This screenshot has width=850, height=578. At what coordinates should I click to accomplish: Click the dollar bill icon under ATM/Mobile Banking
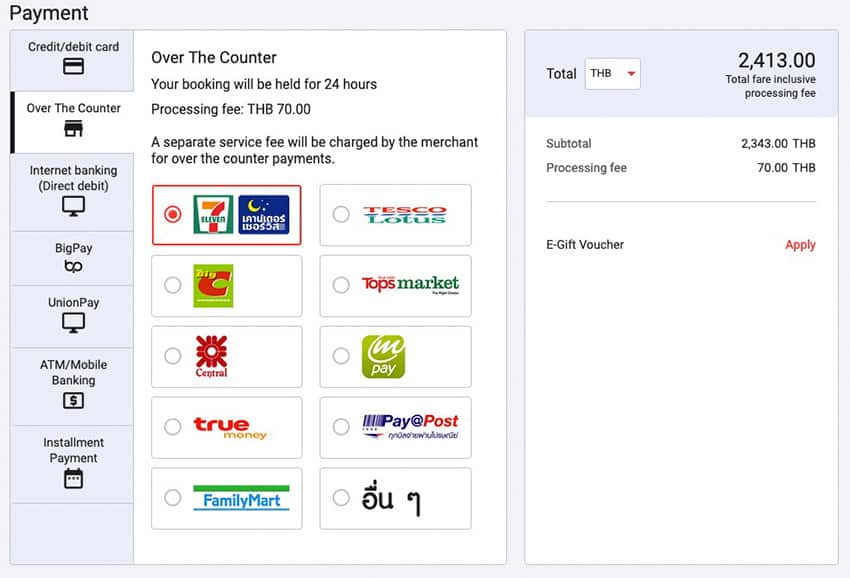[73, 401]
